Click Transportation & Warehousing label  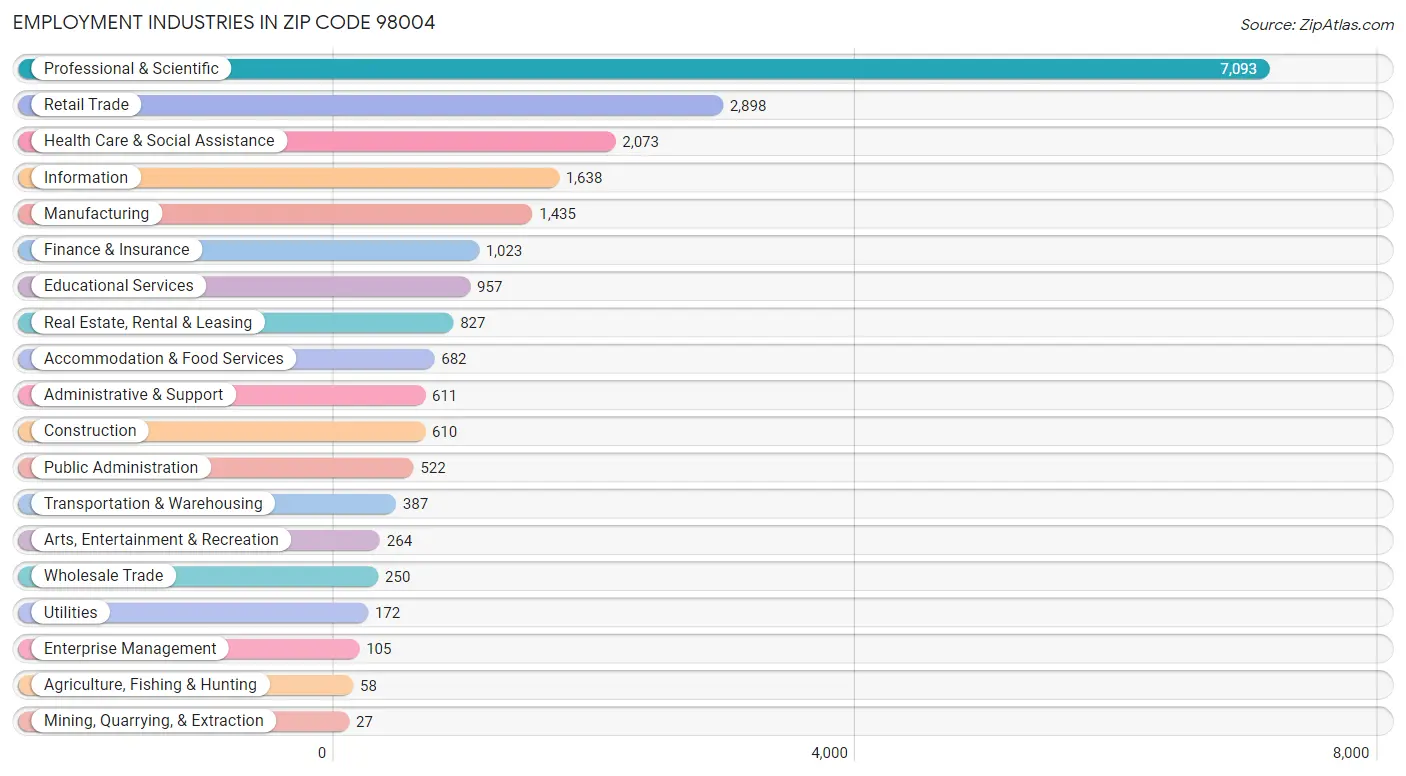pyautogui.click(x=153, y=504)
